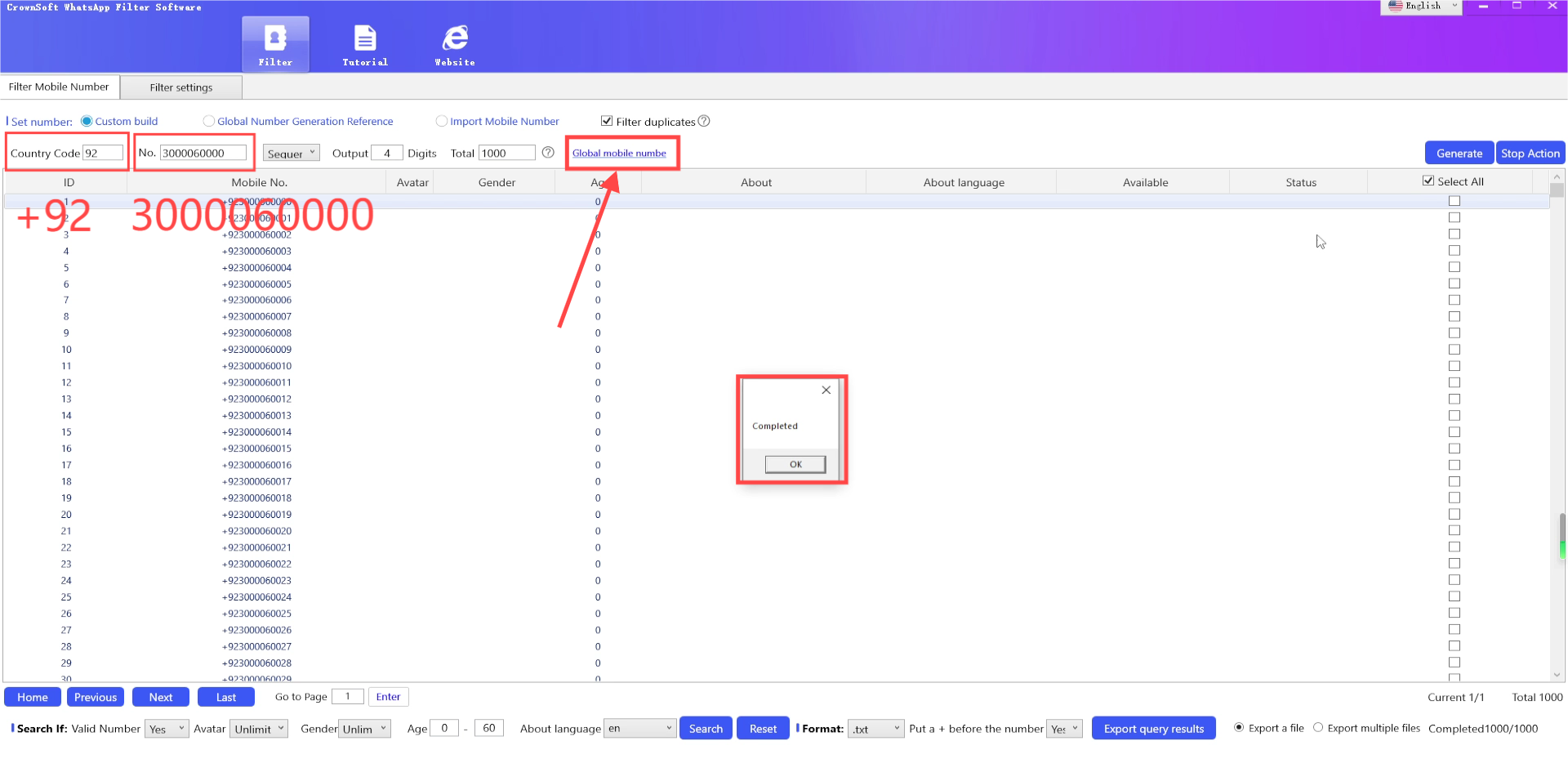Open the Global mobile number link

[x=619, y=153]
